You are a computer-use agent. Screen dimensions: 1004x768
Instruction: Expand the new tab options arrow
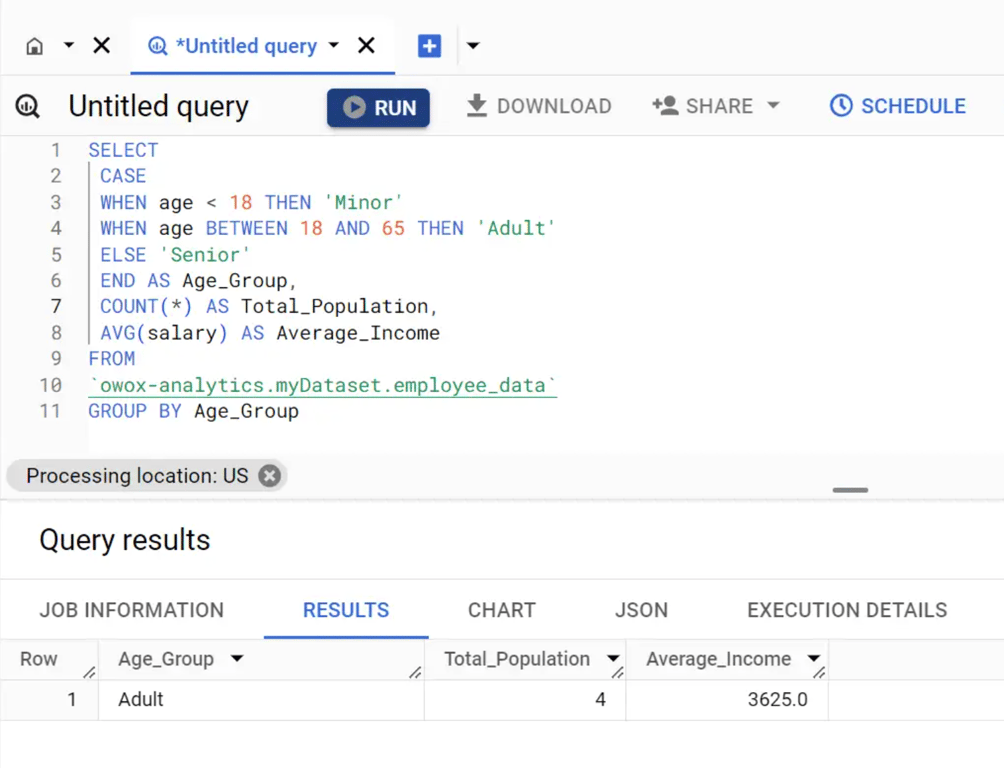click(x=473, y=45)
